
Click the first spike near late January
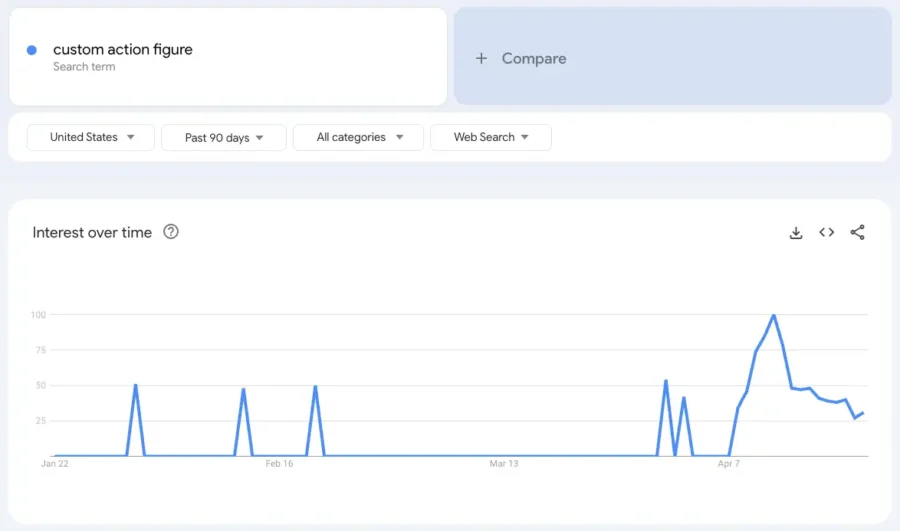point(135,385)
